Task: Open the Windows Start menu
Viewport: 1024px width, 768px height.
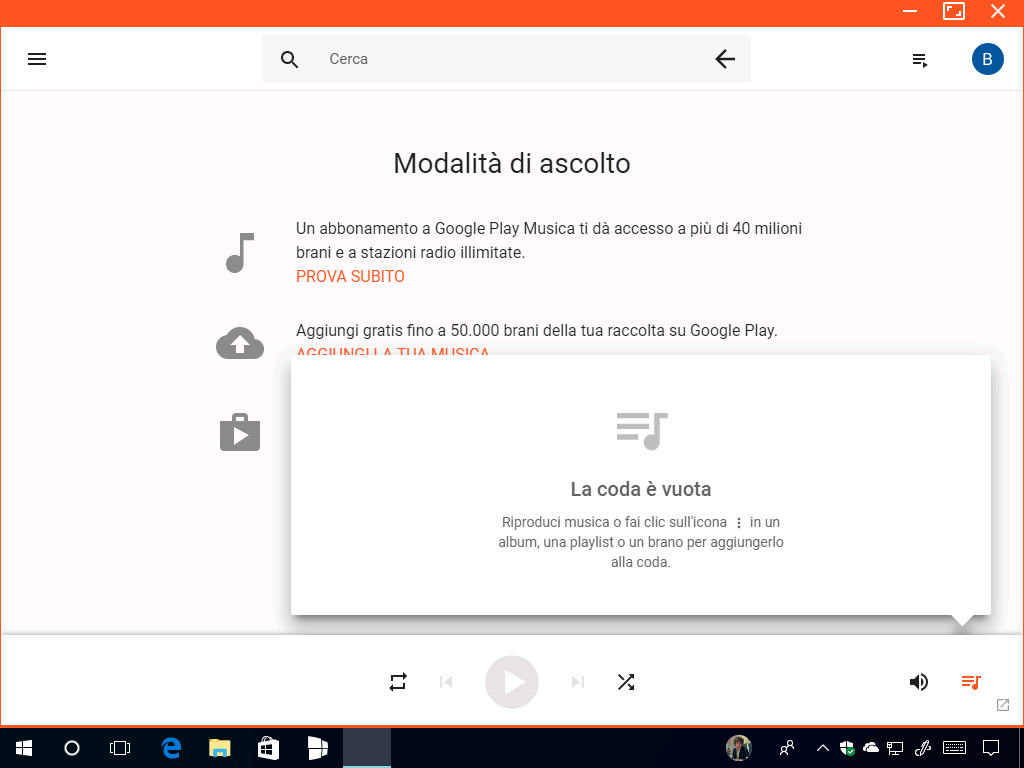Action: [x=24, y=748]
